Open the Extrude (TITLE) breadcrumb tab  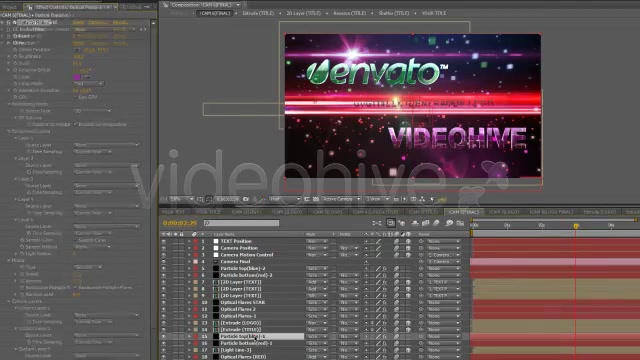click(x=258, y=13)
